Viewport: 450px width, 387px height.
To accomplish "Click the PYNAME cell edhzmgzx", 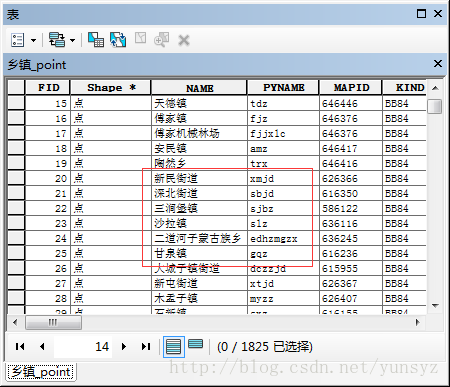I will [283, 238].
